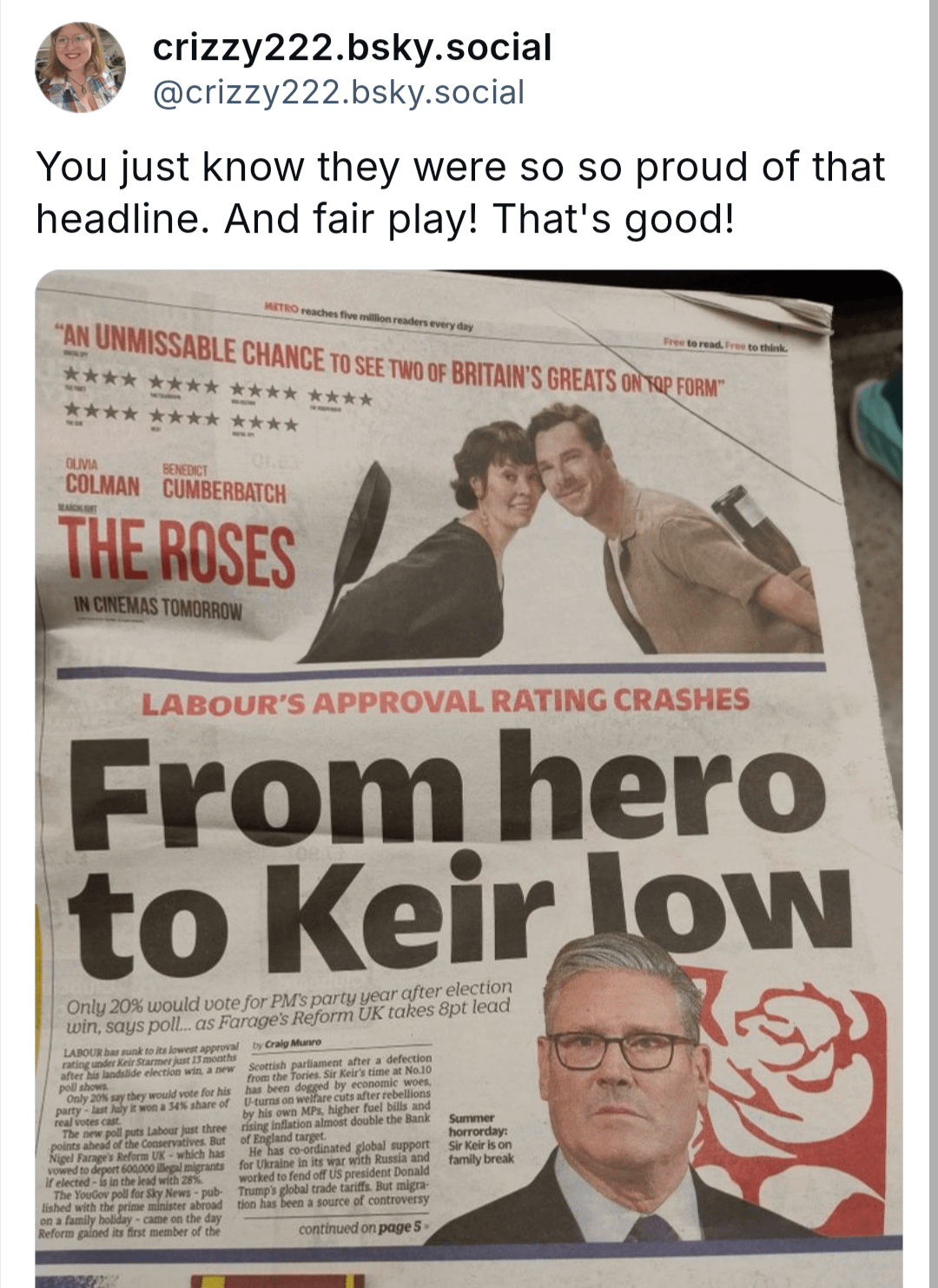Click the star ratings row in the advert
Image resolution: width=938 pixels, height=1288 pixels.
click(x=220, y=400)
